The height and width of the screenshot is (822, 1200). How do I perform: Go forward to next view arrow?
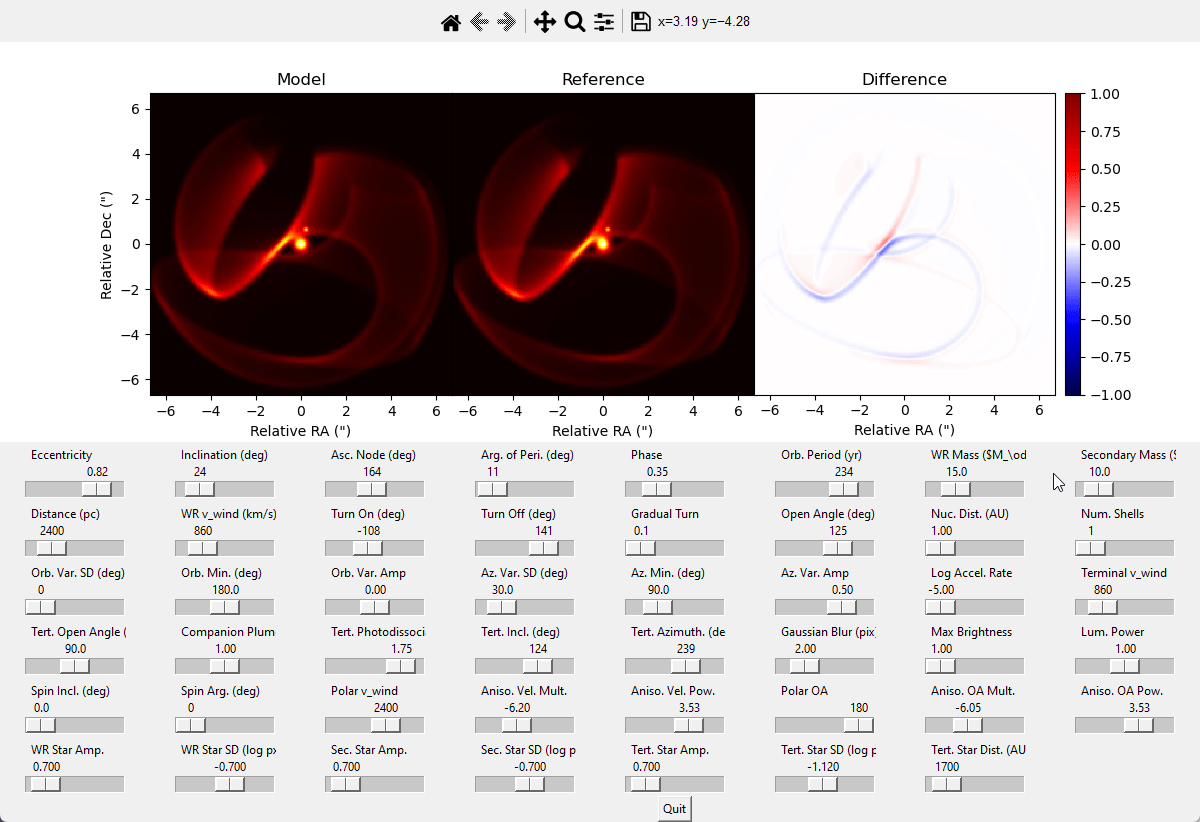[507, 21]
